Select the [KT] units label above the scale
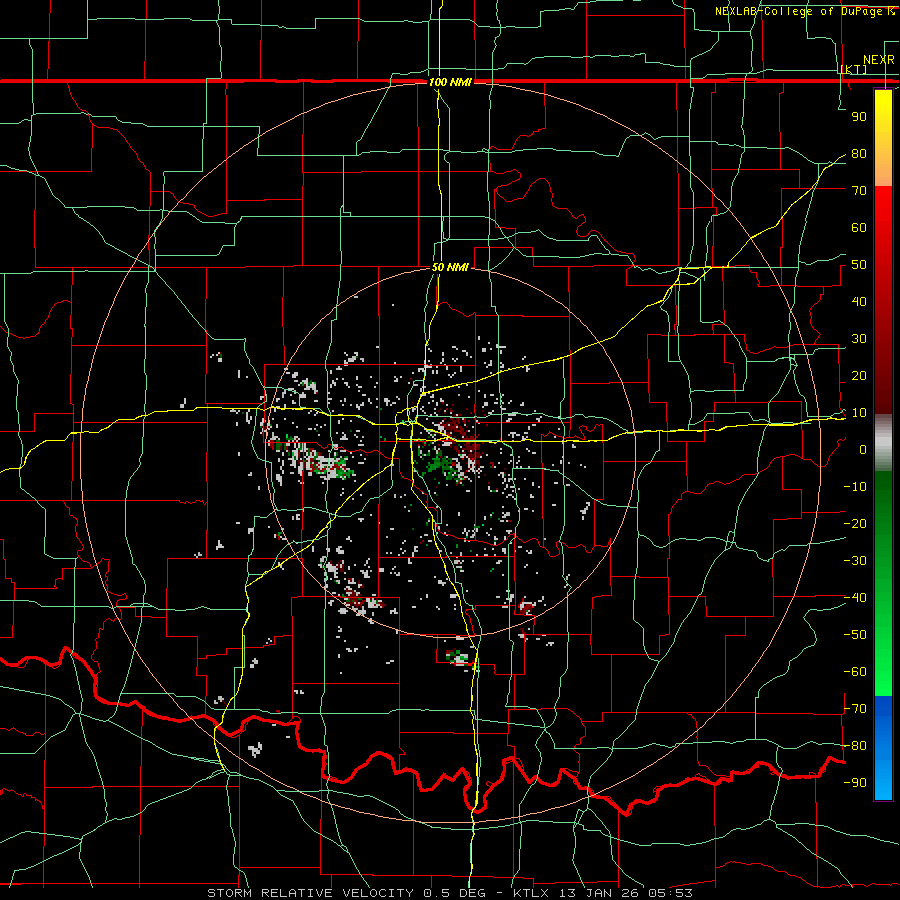The width and height of the screenshot is (900, 900). [854, 69]
